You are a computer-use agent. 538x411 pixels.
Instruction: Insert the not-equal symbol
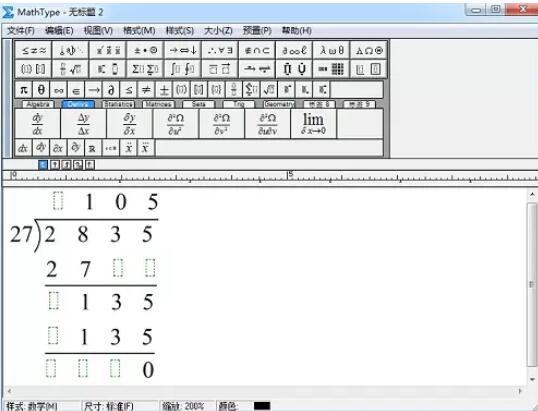146,90
